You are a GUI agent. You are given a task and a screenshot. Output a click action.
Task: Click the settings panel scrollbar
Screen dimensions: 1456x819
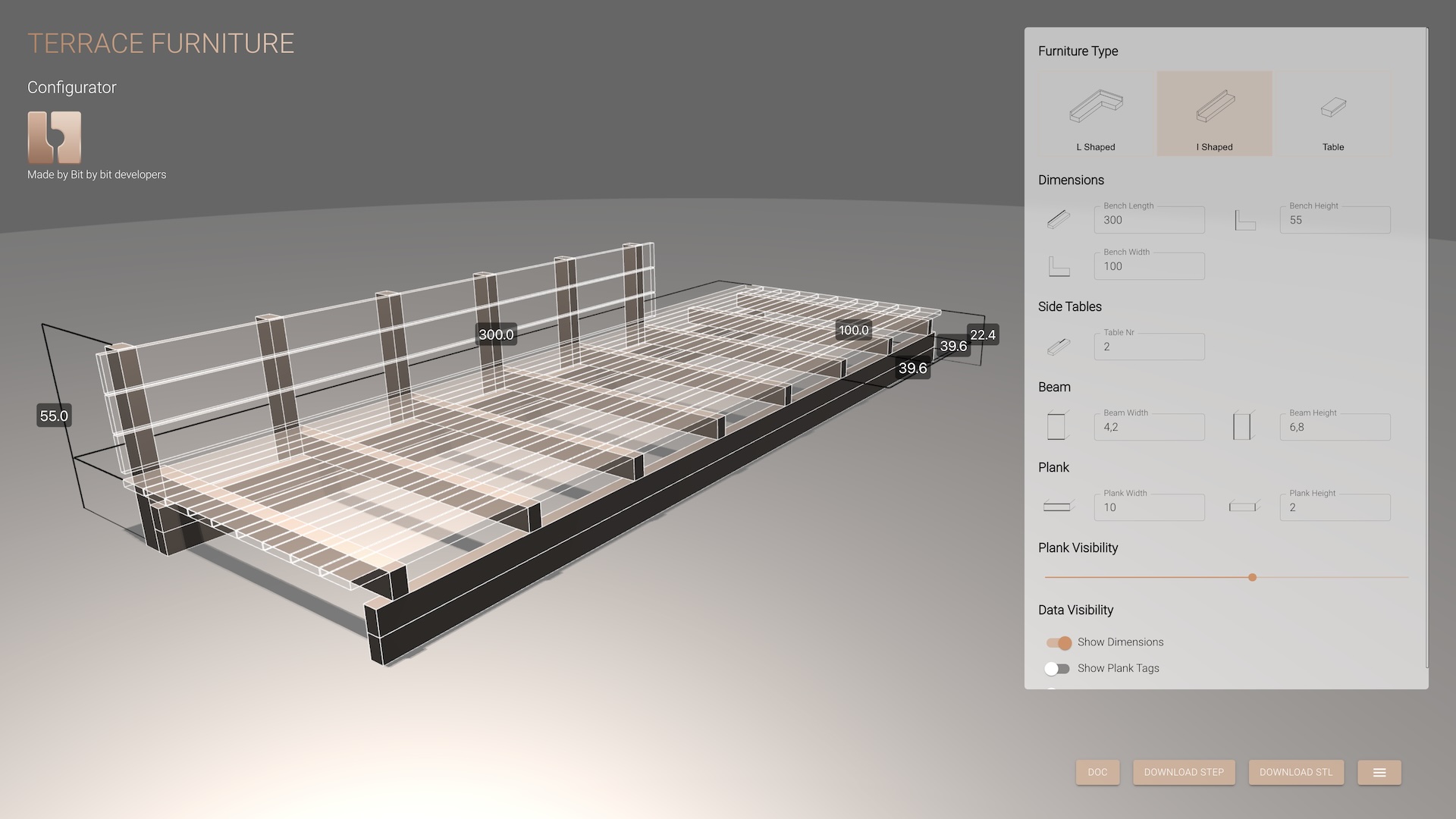(x=1427, y=349)
